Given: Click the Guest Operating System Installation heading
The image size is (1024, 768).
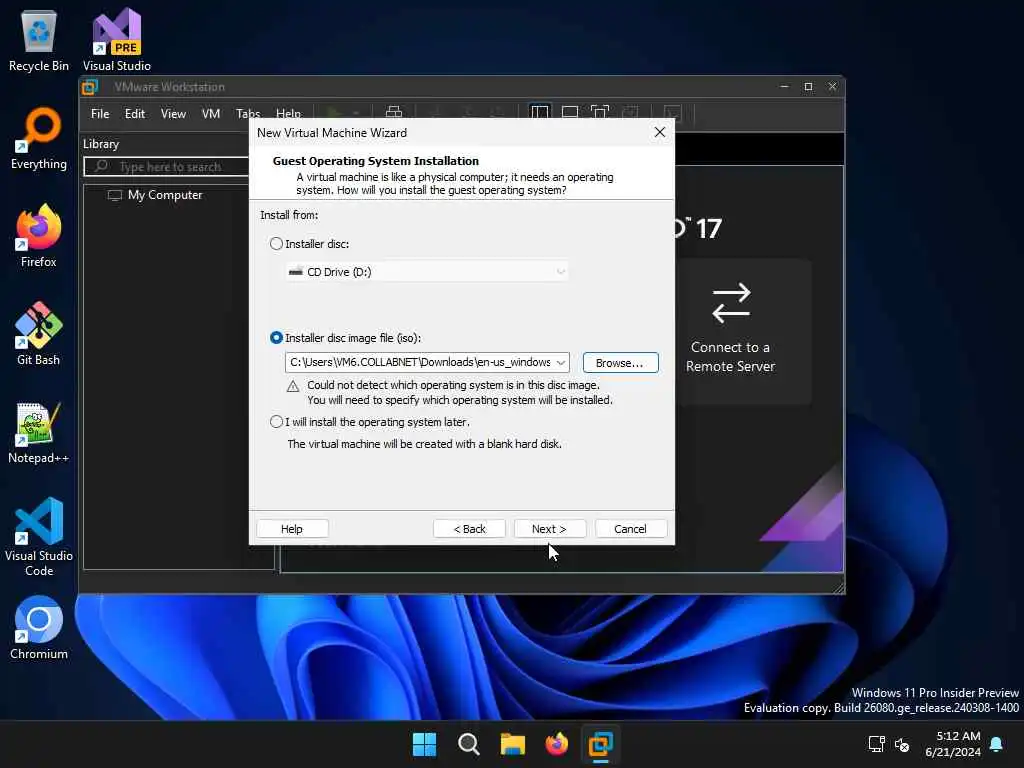Looking at the screenshot, I should tap(376, 161).
